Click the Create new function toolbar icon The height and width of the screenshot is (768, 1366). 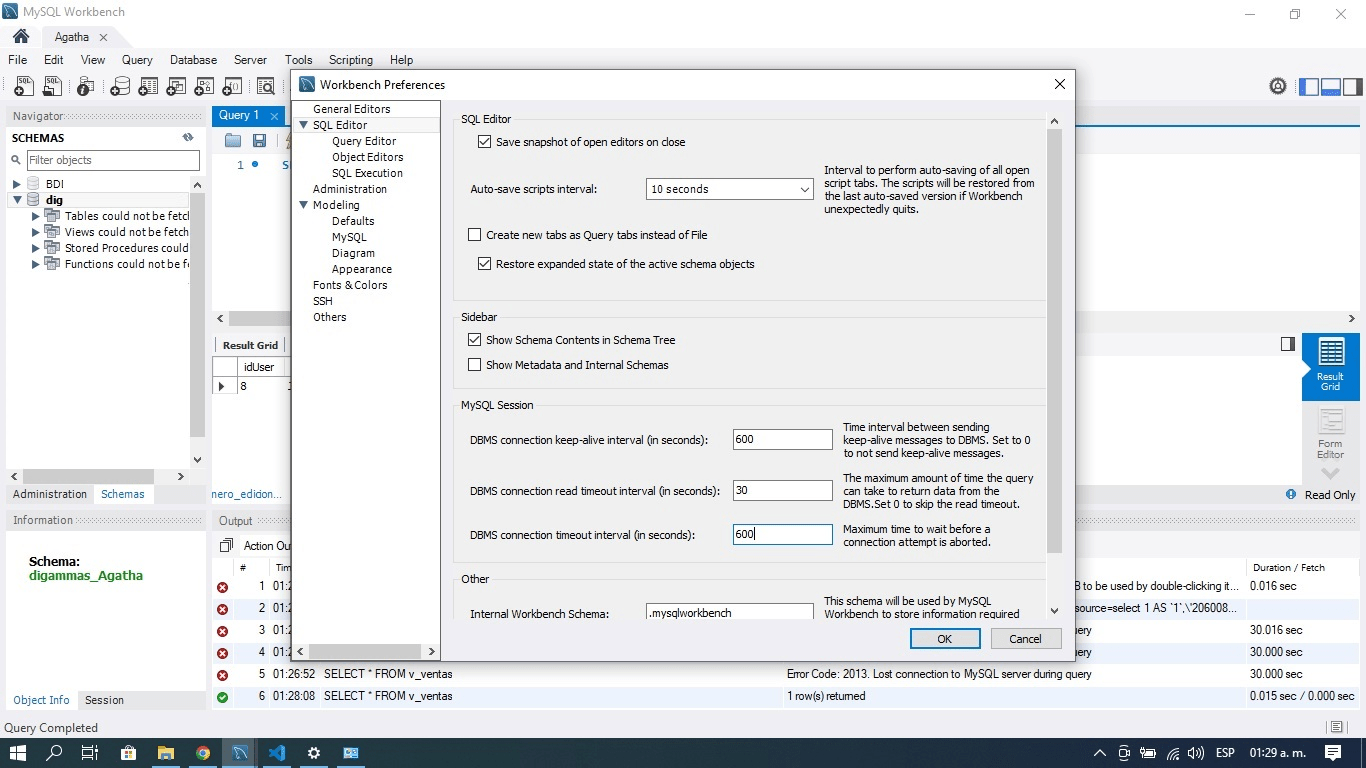point(234,86)
